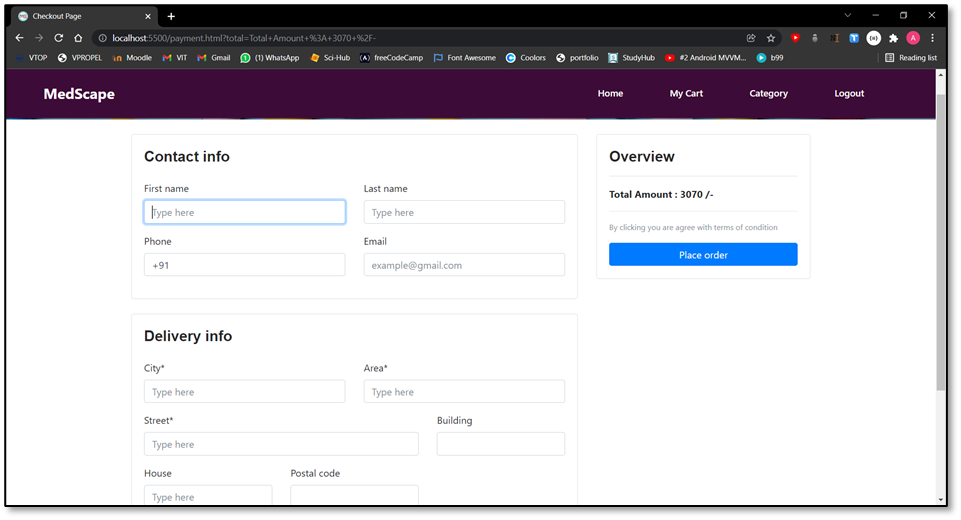Click the MedScape logo
The image size is (961, 520).
tap(79, 94)
